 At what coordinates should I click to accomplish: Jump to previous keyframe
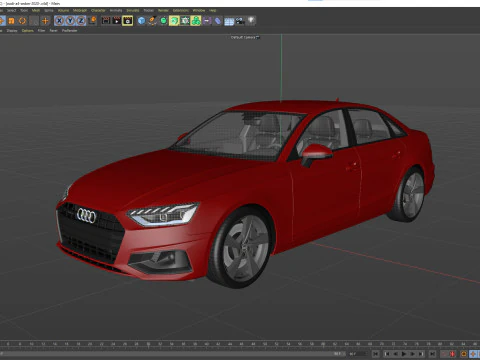(387, 354)
